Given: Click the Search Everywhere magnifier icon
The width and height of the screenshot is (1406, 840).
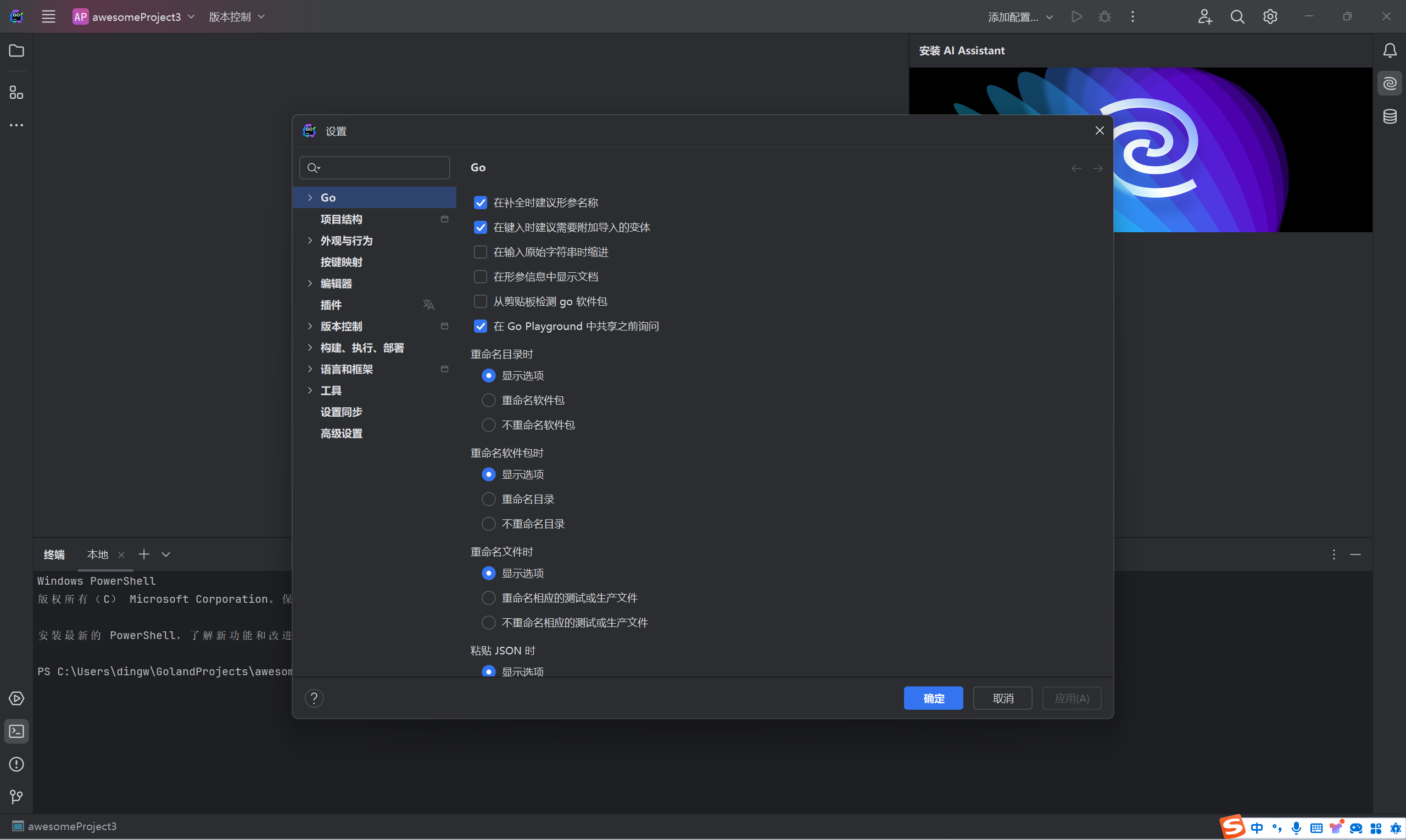Looking at the screenshot, I should [x=1237, y=17].
